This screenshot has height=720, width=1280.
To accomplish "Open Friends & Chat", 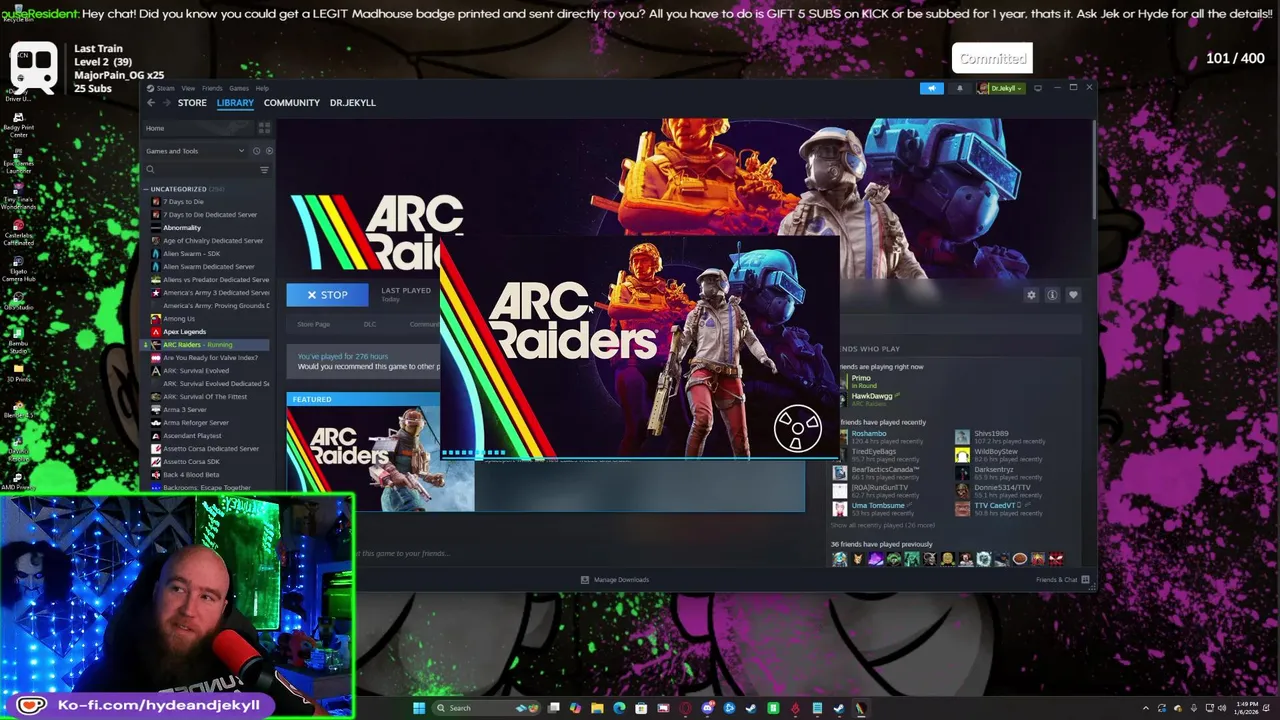I will pyautogui.click(x=1063, y=580).
